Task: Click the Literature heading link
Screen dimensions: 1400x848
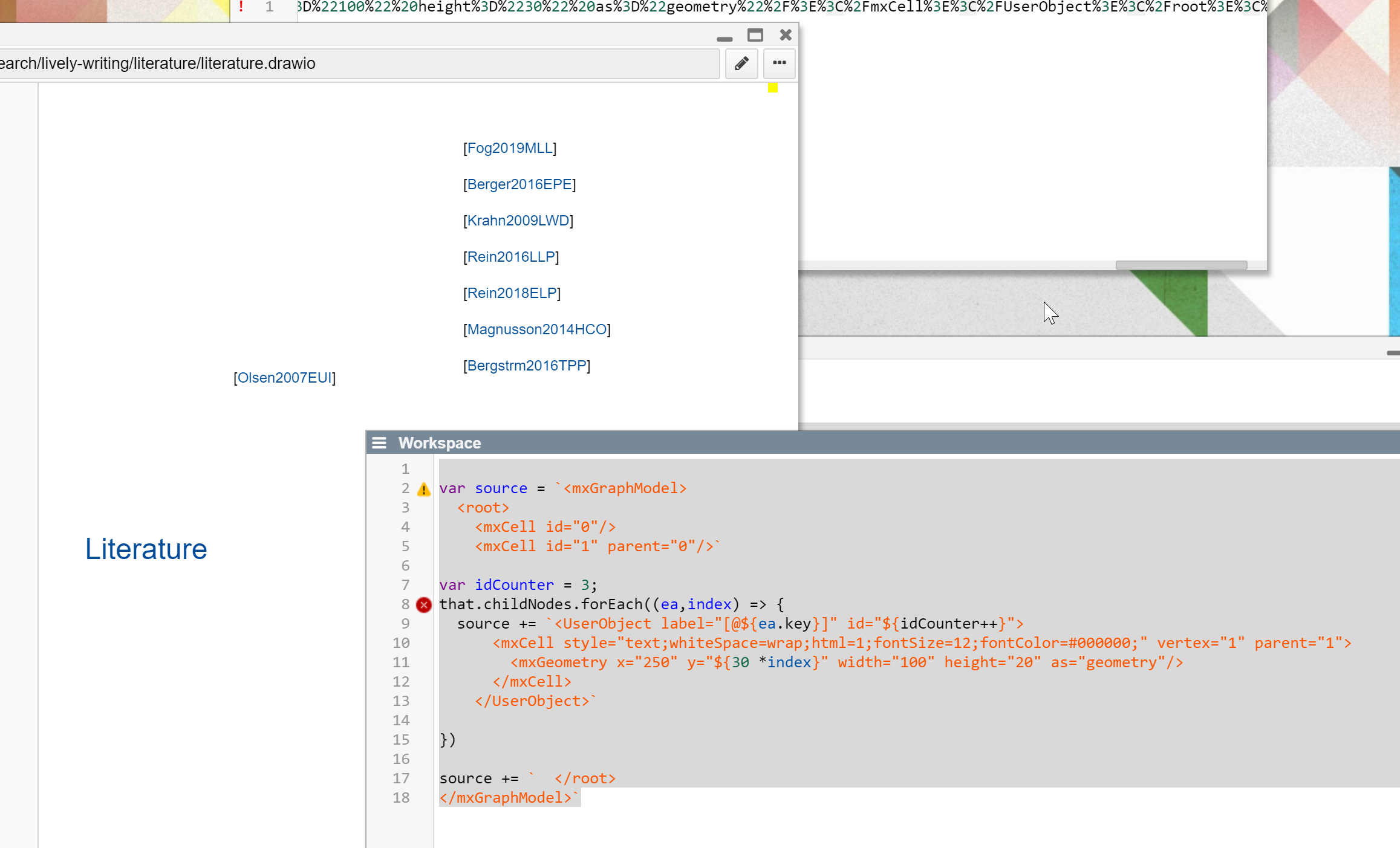Action: point(146,549)
